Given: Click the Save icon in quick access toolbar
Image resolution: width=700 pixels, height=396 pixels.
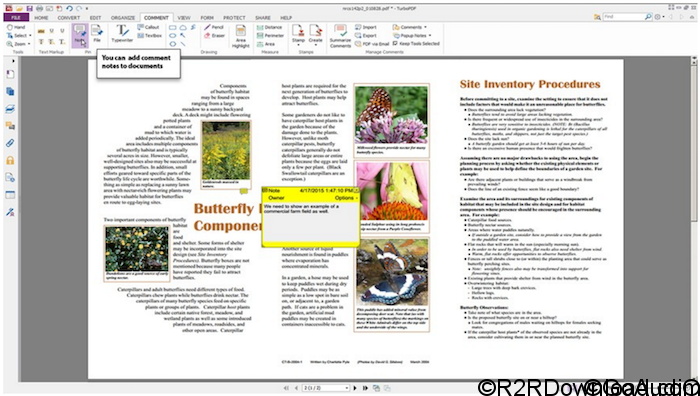Looking at the screenshot, I should (29, 8).
